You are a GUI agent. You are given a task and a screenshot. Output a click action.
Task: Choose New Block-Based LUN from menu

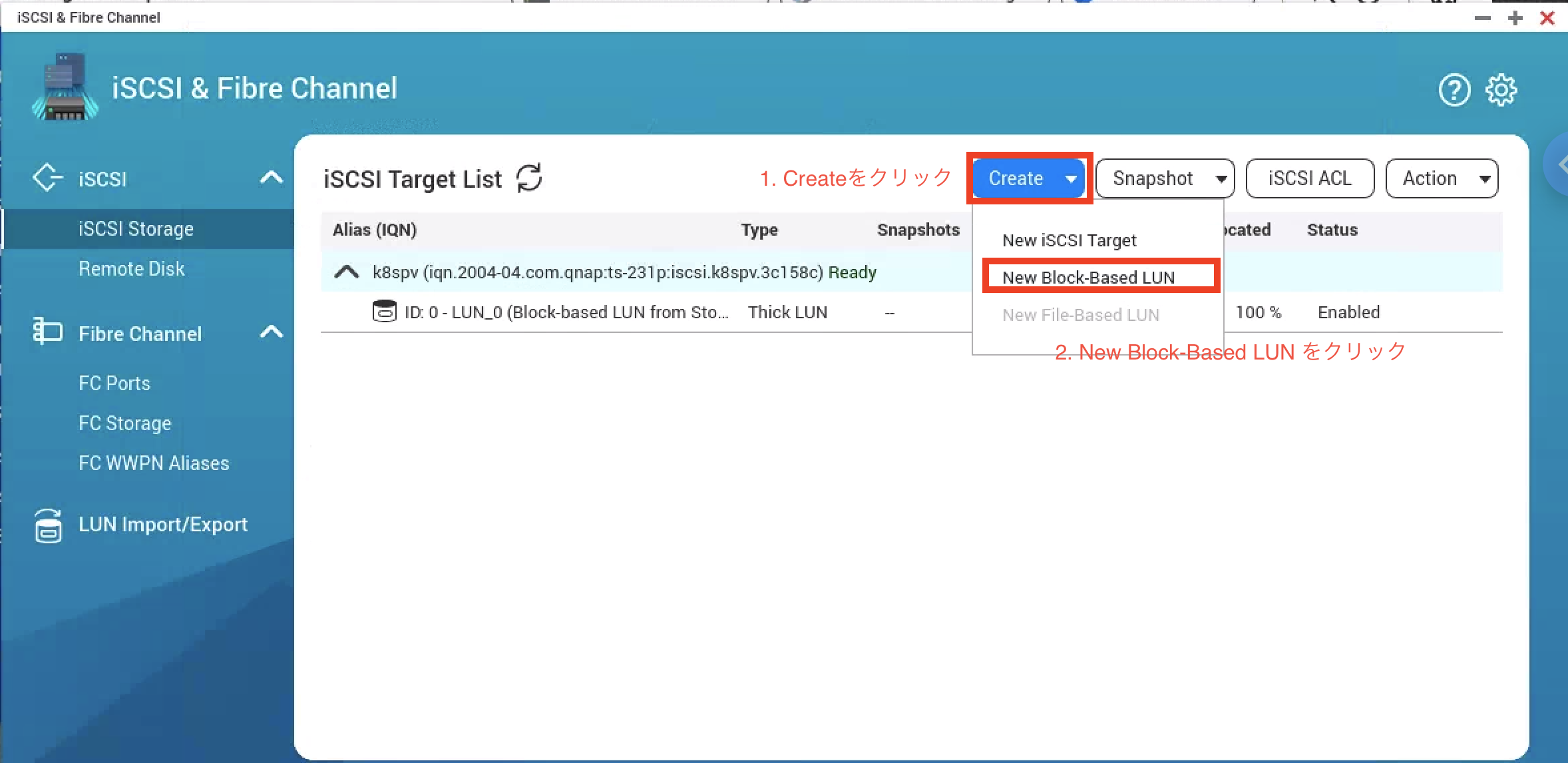tap(1089, 278)
